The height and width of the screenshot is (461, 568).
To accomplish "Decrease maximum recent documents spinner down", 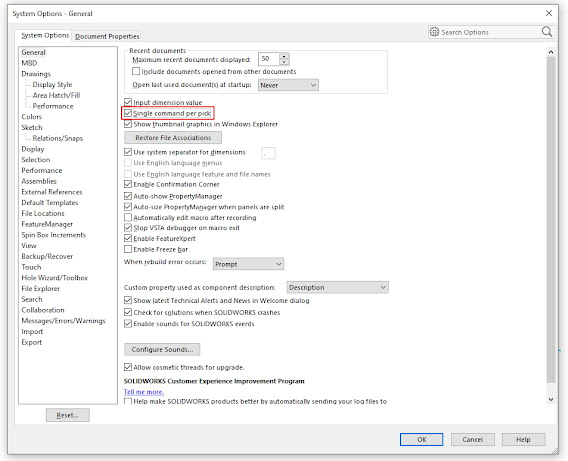I will pyautogui.click(x=284, y=62).
